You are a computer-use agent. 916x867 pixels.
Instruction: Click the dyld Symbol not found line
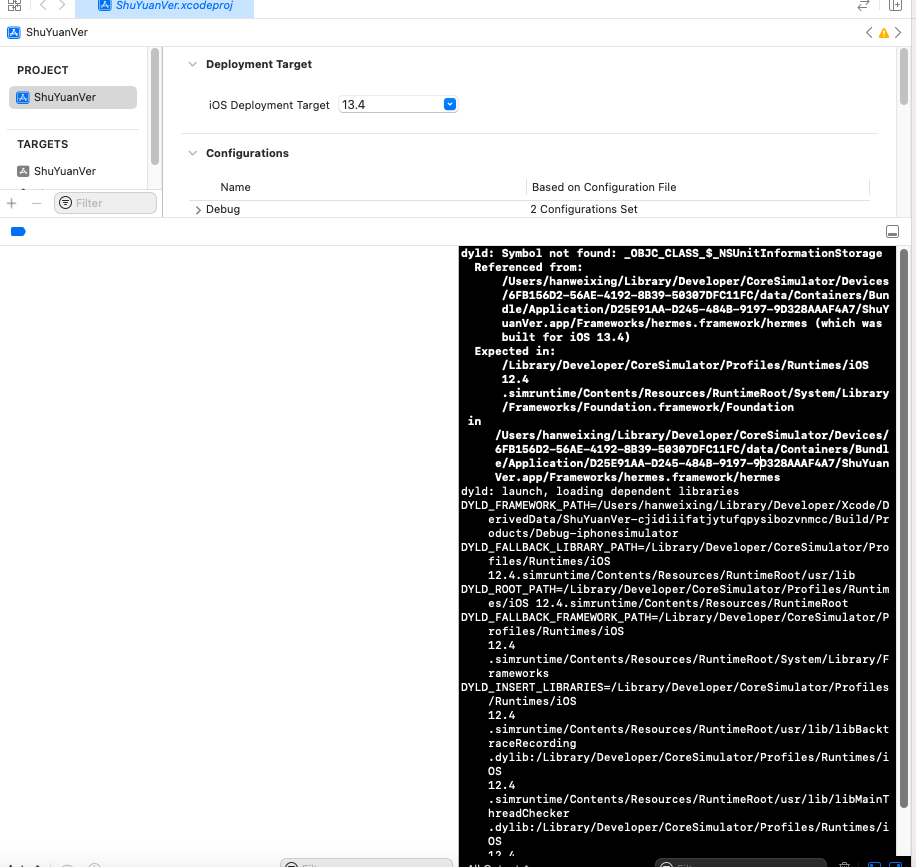point(671,254)
